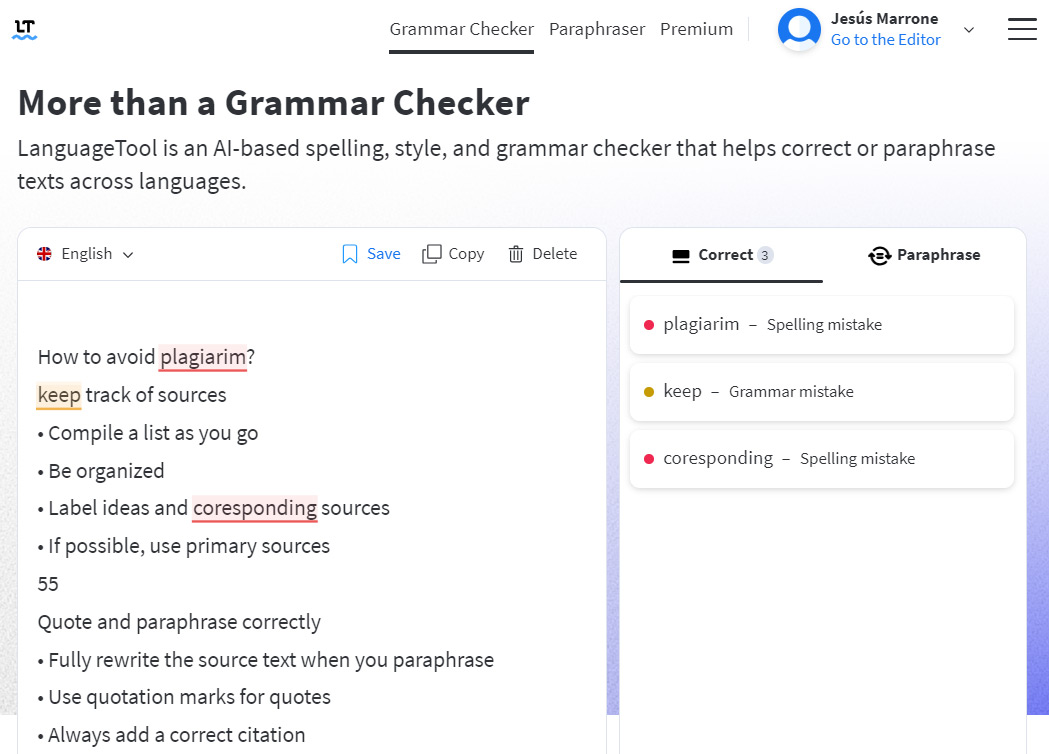This screenshot has height=754, width=1049.
Task: Expand the Jesús Marrone account chevron
Action: pos(968,29)
